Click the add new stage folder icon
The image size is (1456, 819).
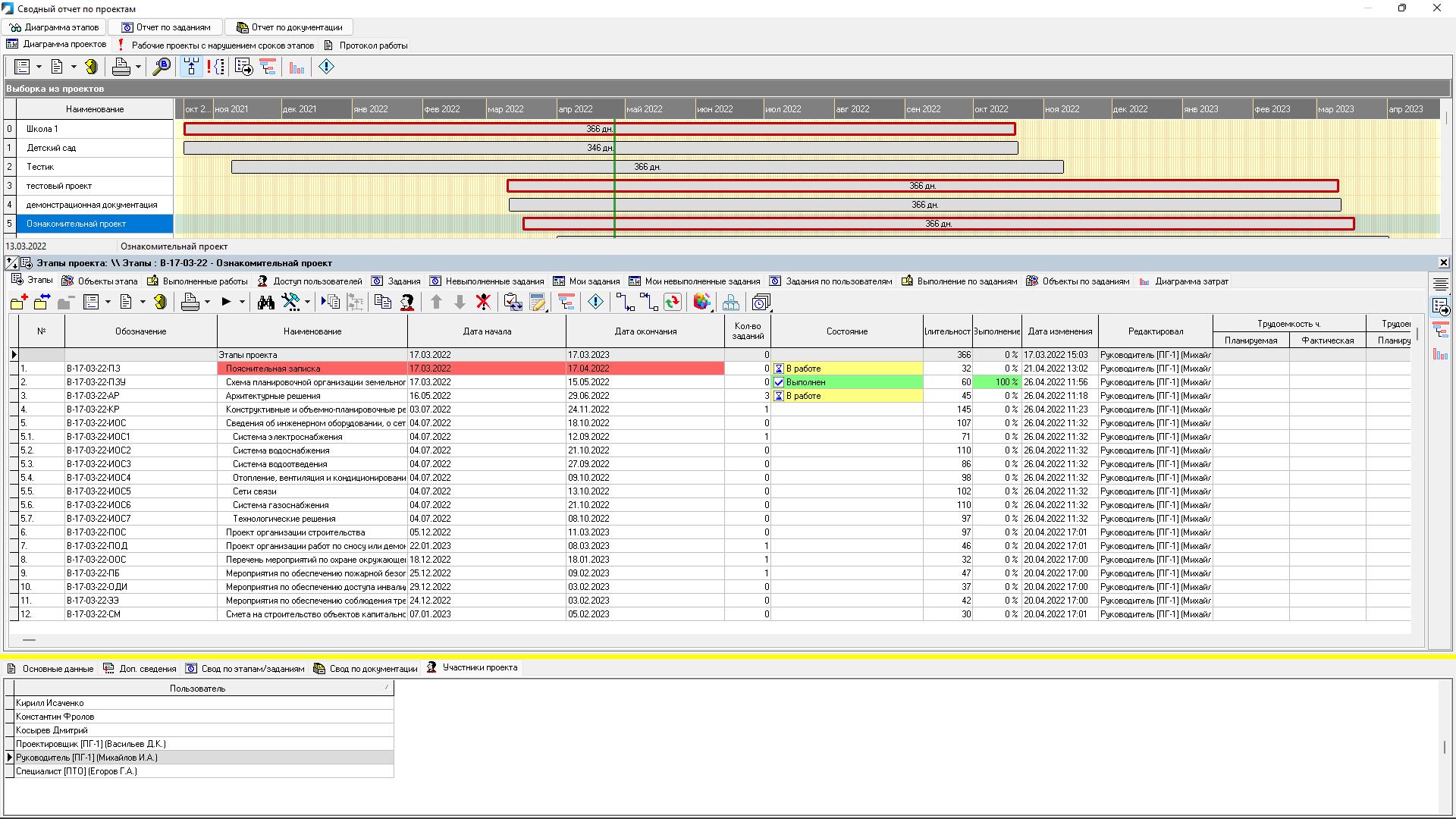tap(19, 303)
